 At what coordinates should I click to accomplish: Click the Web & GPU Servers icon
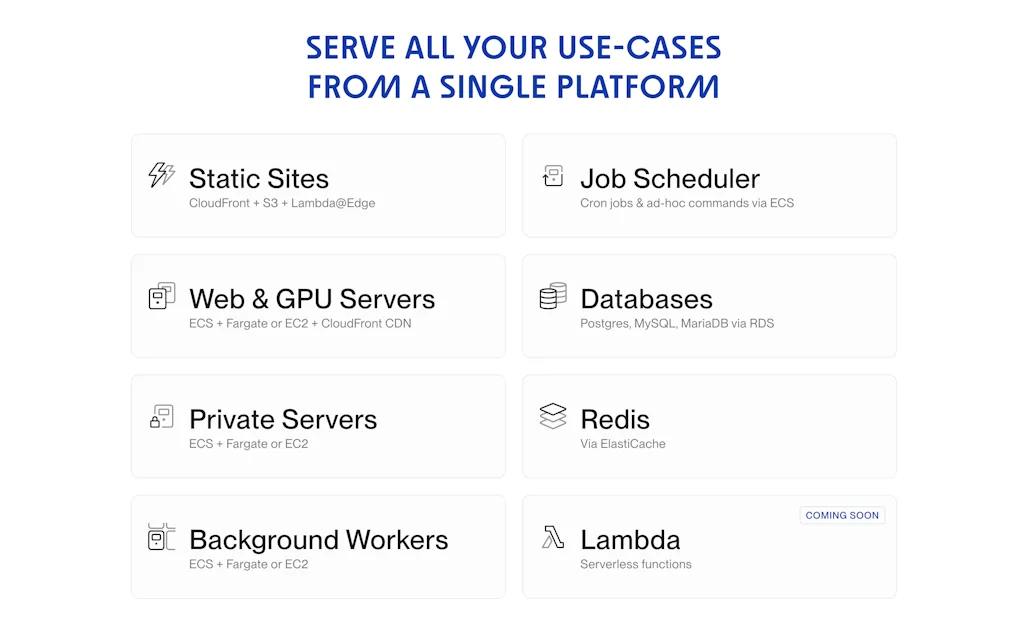(161, 297)
